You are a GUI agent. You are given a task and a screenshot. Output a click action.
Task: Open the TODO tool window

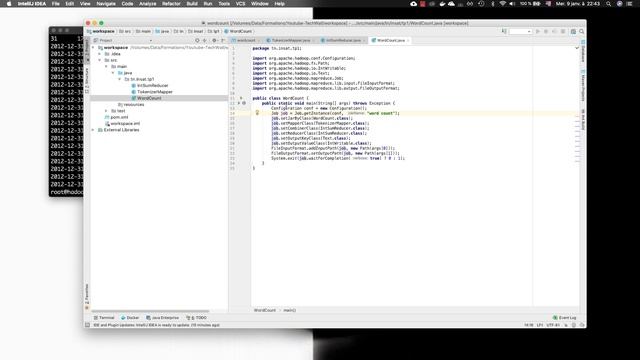click(196, 318)
